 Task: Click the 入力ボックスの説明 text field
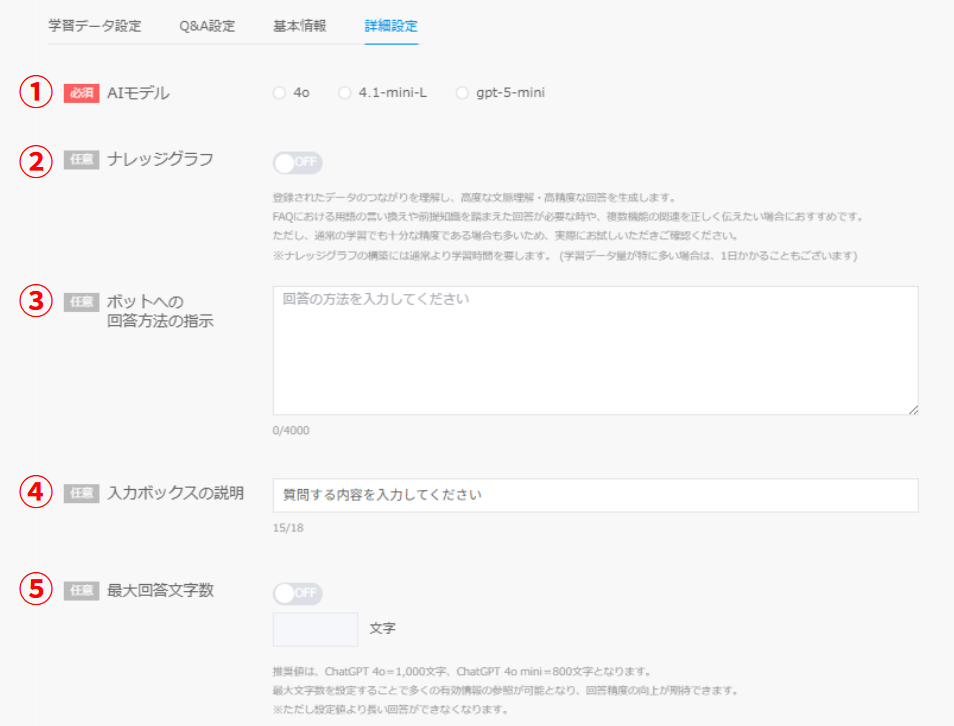pos(595,495)
